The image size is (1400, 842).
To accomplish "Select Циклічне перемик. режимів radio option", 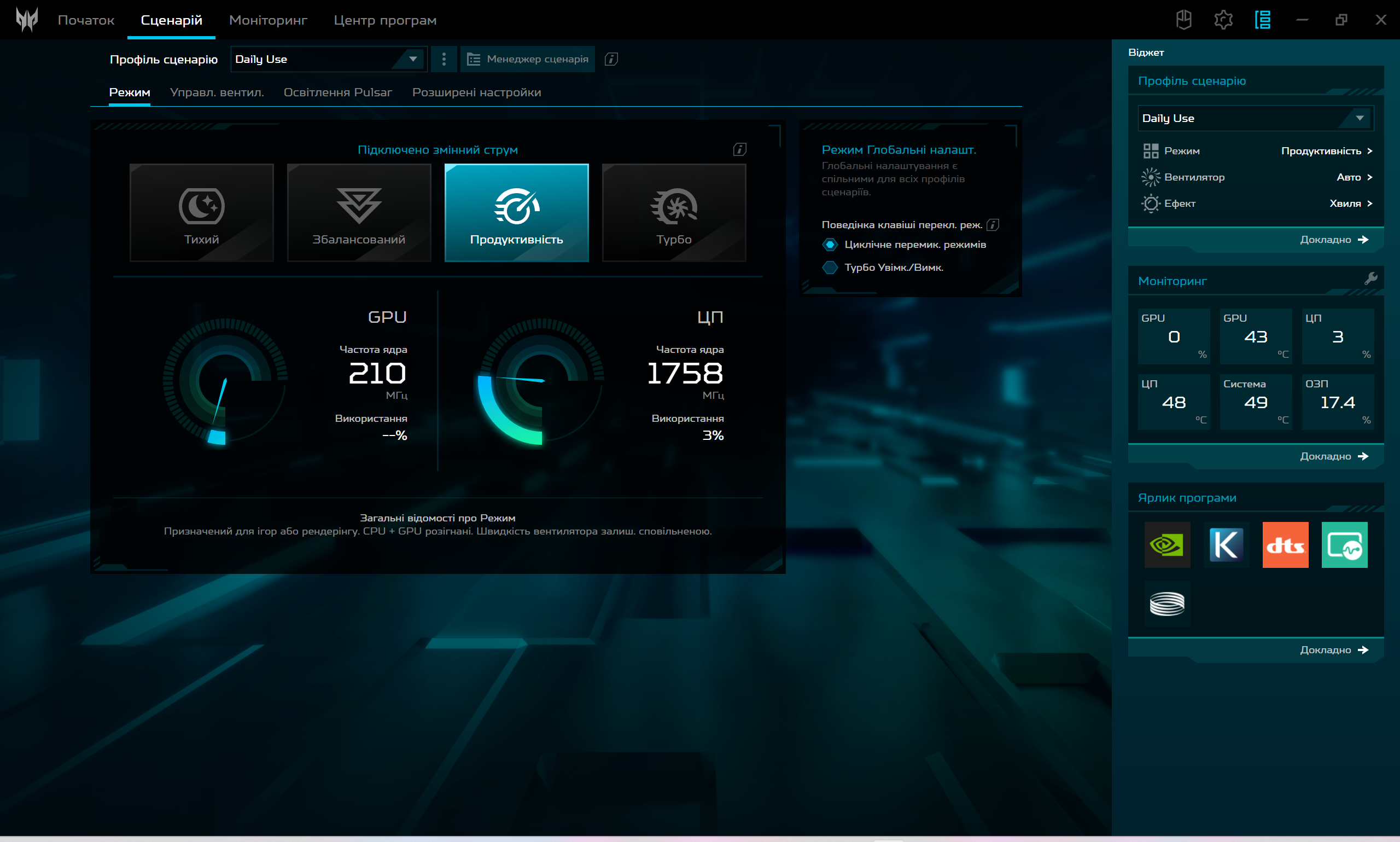I will tap(830, 245).
